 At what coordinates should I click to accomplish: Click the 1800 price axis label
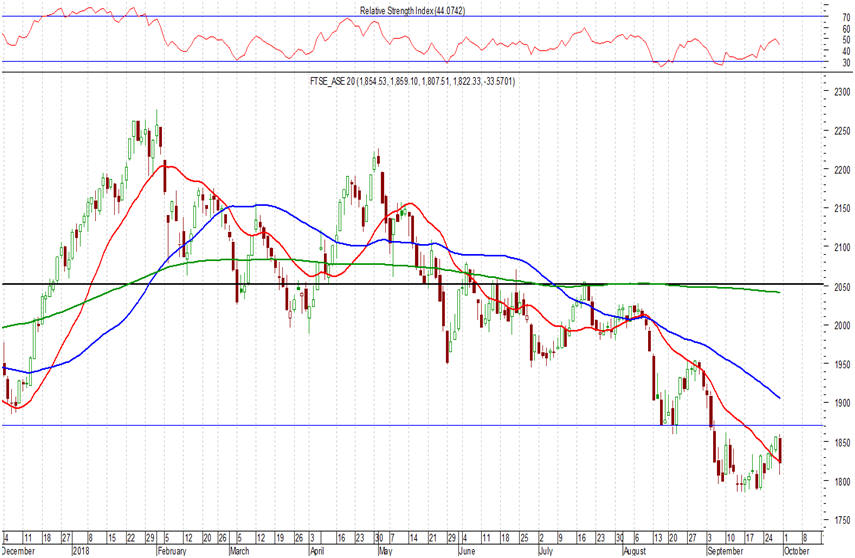tap(842, 482)
